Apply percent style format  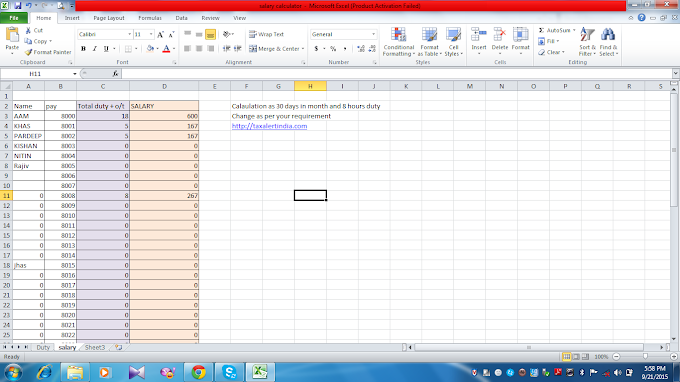pos(333,49)
